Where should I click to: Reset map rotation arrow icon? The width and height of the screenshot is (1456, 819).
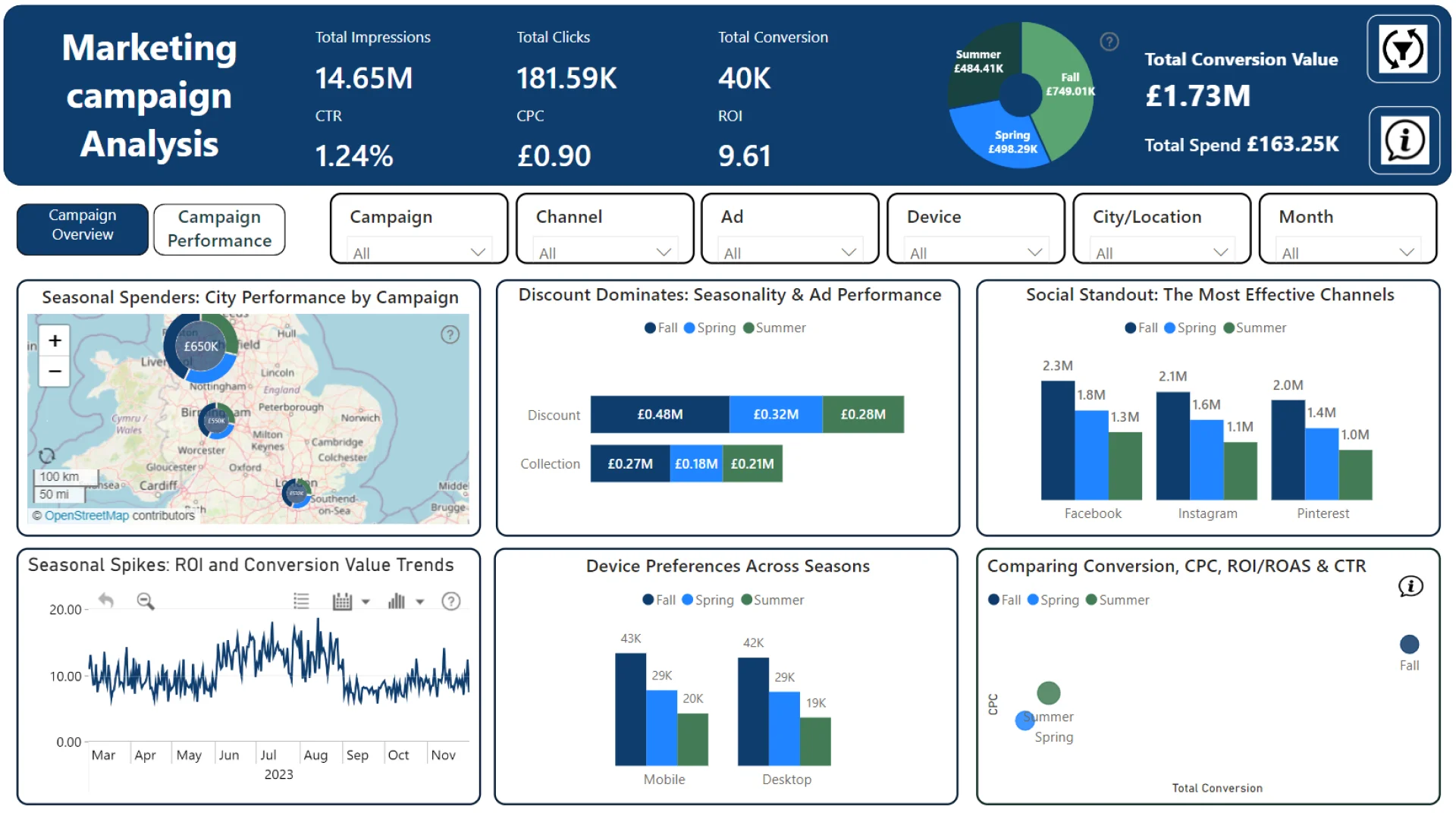[46, 455]
